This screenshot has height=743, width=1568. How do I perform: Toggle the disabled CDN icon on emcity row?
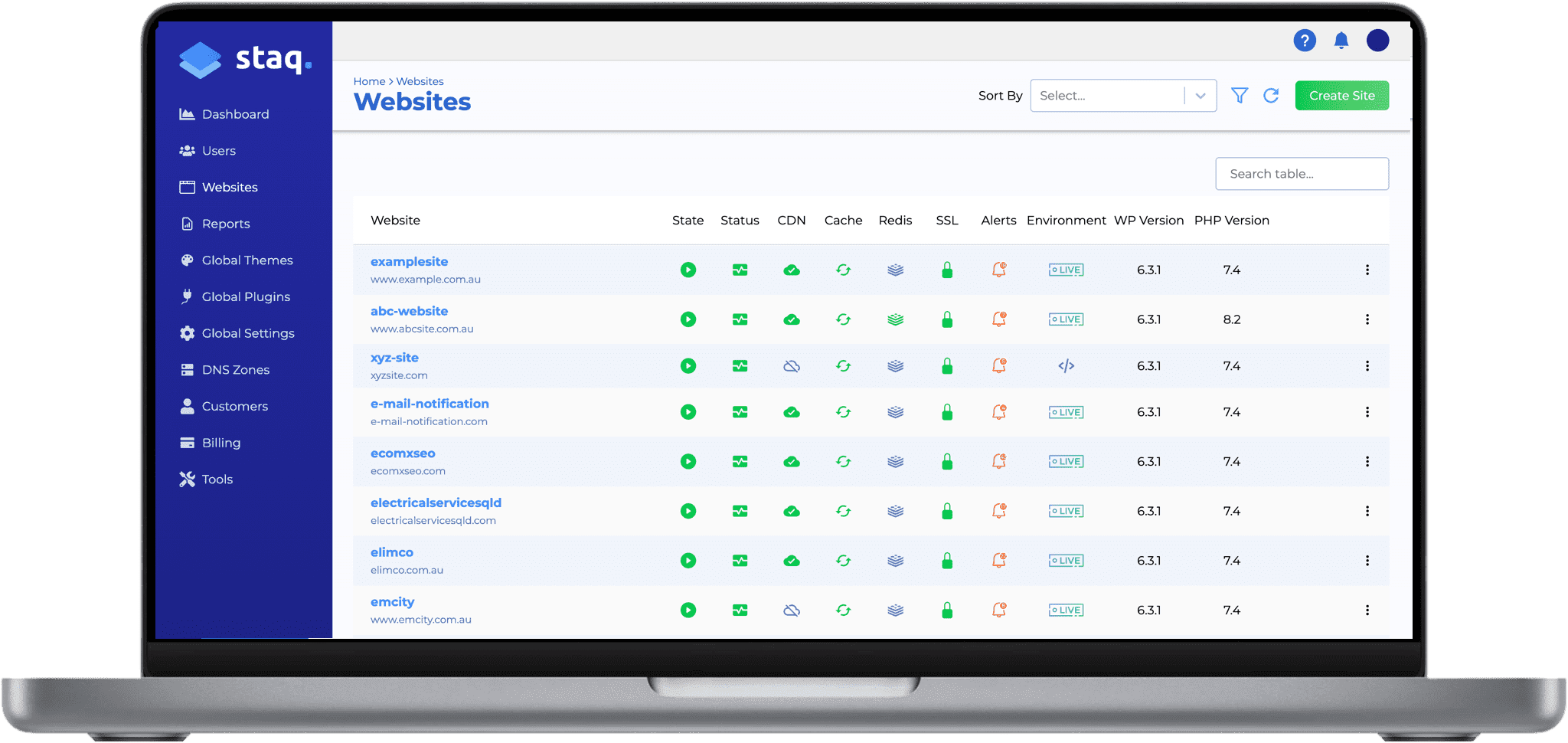point(792,610)
